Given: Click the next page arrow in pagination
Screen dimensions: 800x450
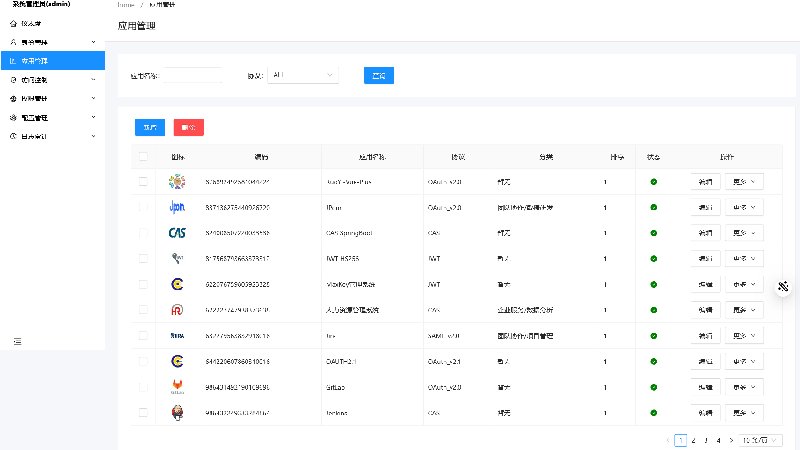Looking at the screenshot, I should tap(731, 440).
